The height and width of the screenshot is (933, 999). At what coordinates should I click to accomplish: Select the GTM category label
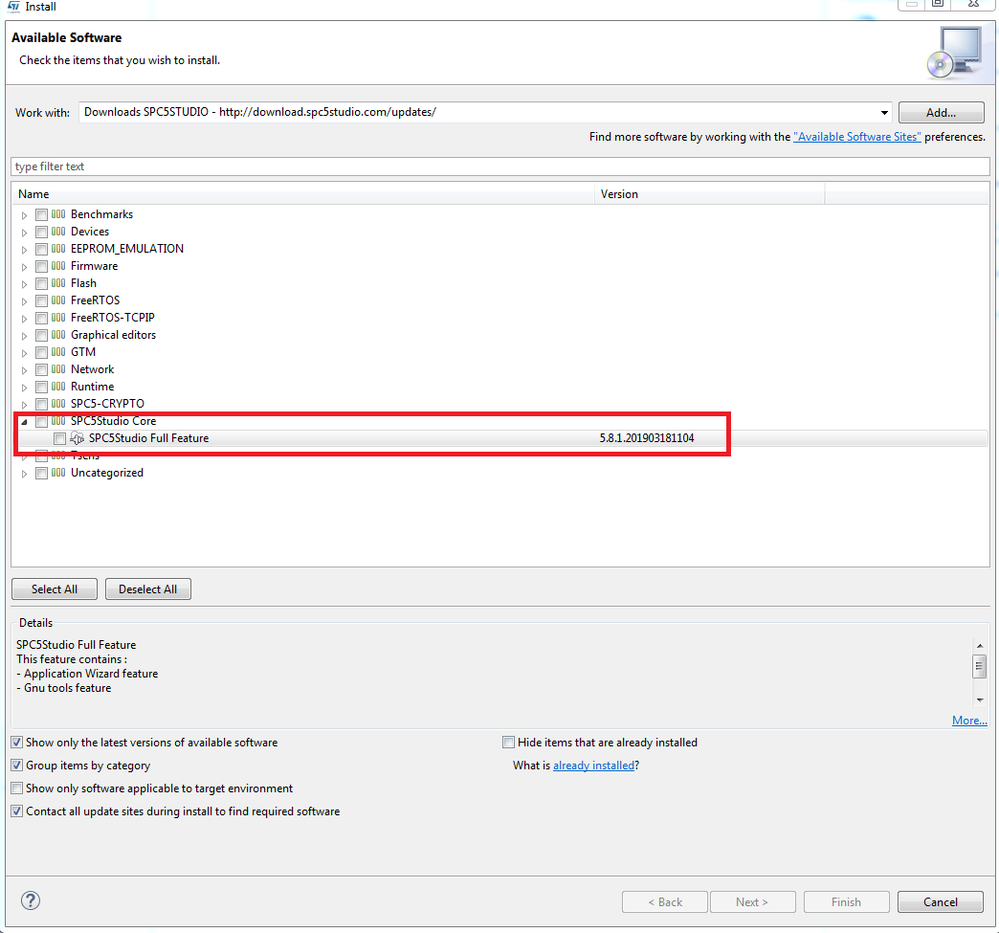(x=83, y=352)
